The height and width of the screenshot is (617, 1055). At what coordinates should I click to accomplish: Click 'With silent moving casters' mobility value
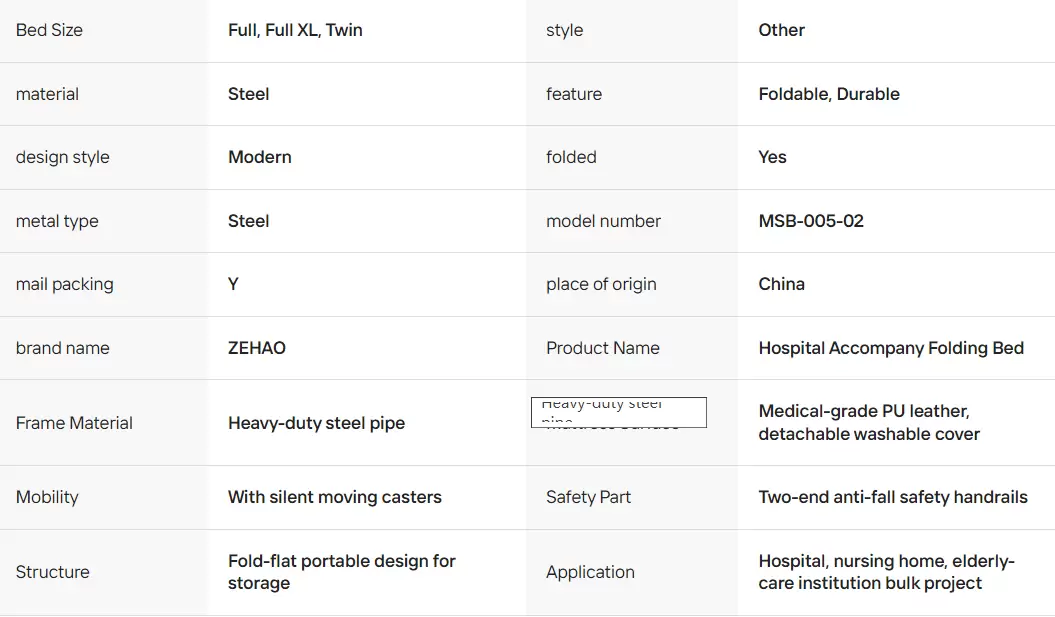(334, 497)
